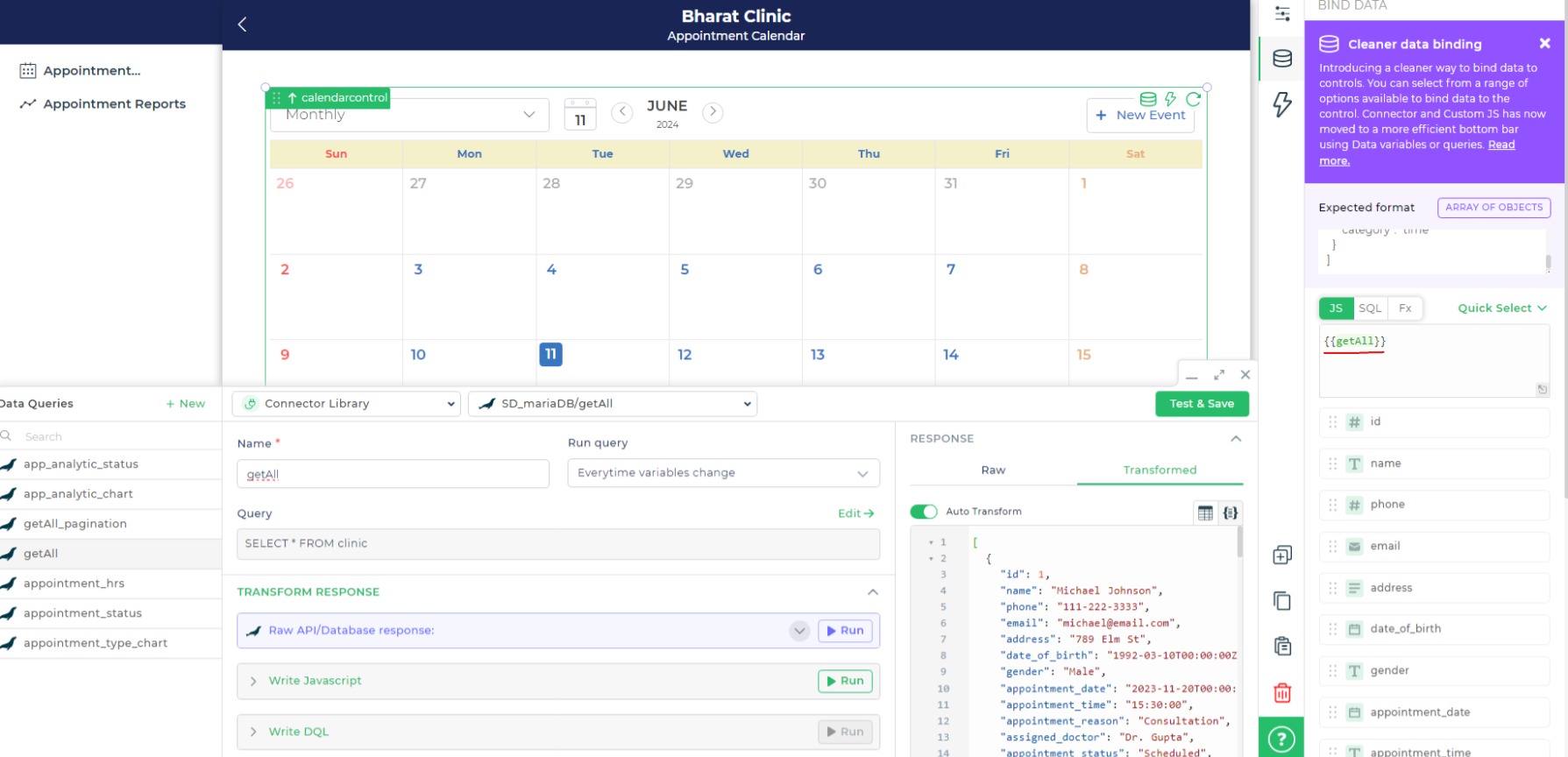1568x757 pixels.
Task: Select the appointment_date field in bind data list
Action: (1434, 712)
